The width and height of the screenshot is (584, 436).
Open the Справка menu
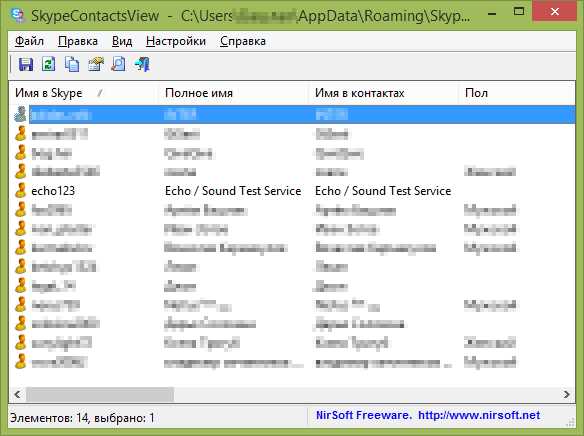point(243,41)
